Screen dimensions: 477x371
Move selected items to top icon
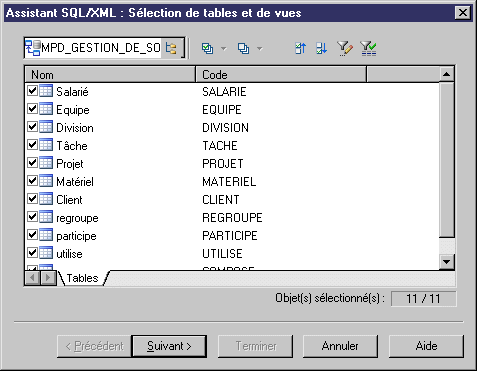pyautogui.click(x=300, y=49)
